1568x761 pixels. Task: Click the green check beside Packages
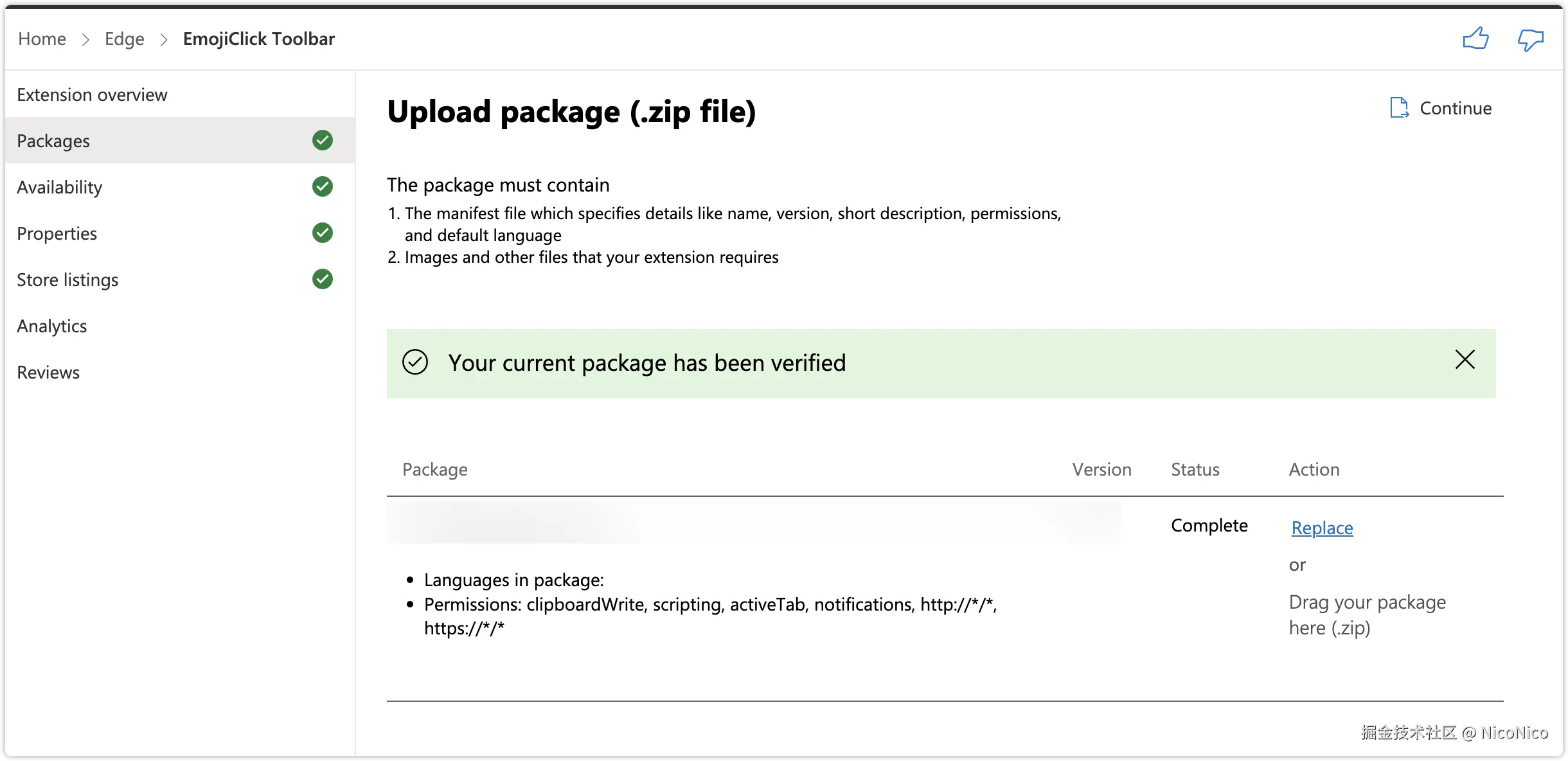323,140
